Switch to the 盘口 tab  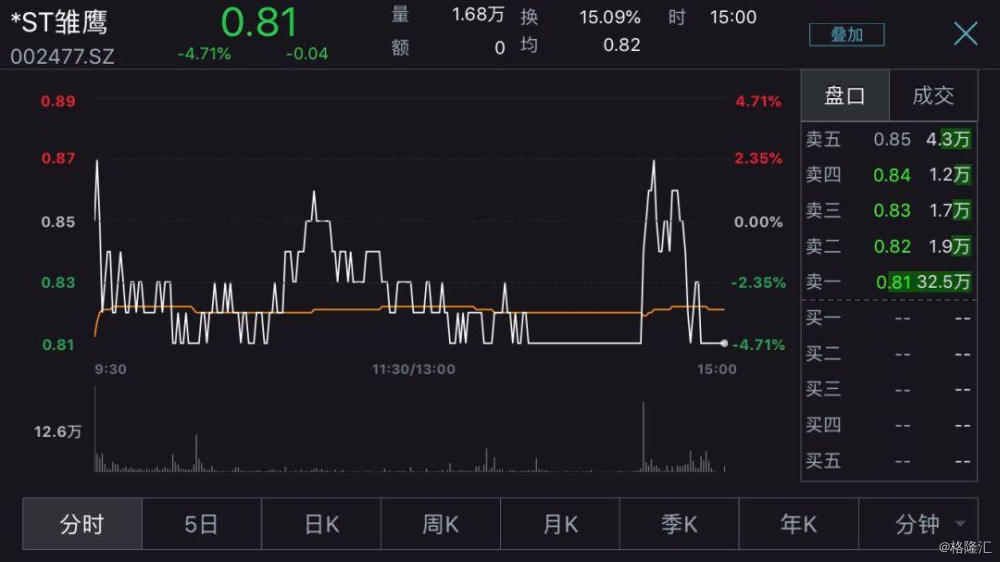click(844, 96)
